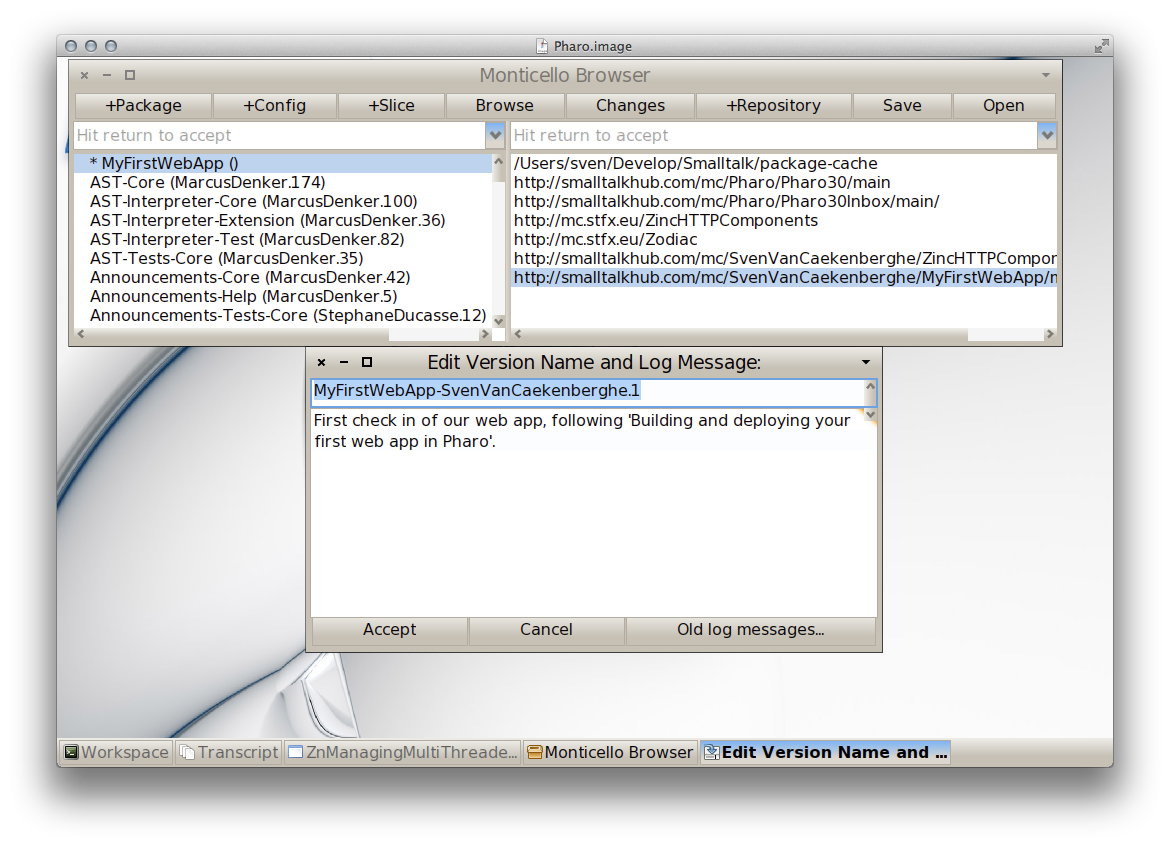Select the Pharo30Inbox/main/ repository

pyautogui.click(x=783, y=201)
